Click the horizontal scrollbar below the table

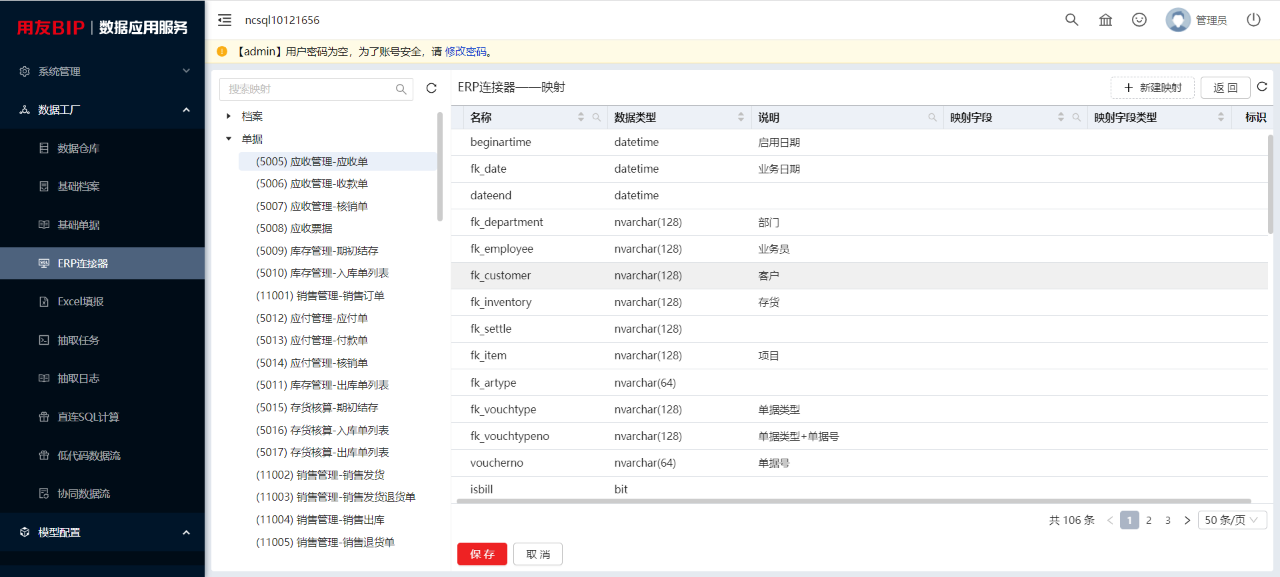pyautogui.click(x=851, y=500)
